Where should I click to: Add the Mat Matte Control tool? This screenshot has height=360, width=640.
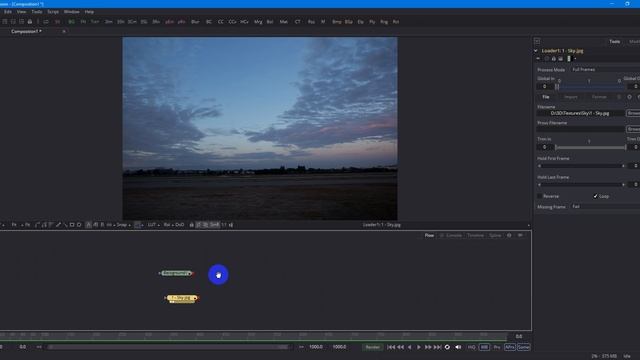coord(283,22)
